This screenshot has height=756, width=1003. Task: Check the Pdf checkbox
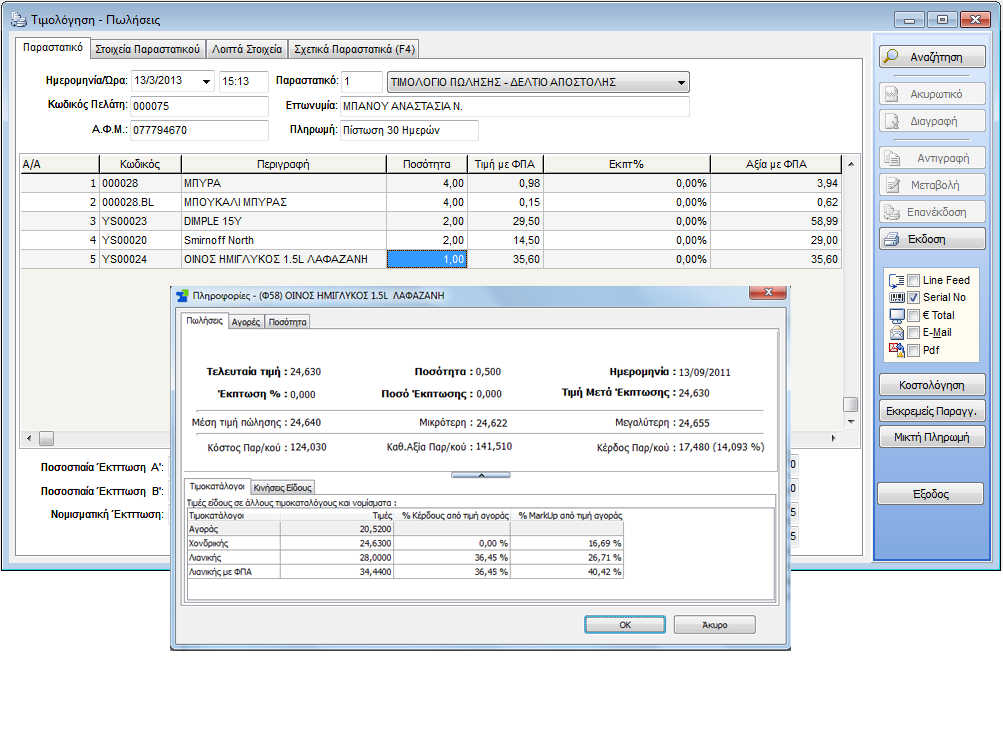click(913, 350)
